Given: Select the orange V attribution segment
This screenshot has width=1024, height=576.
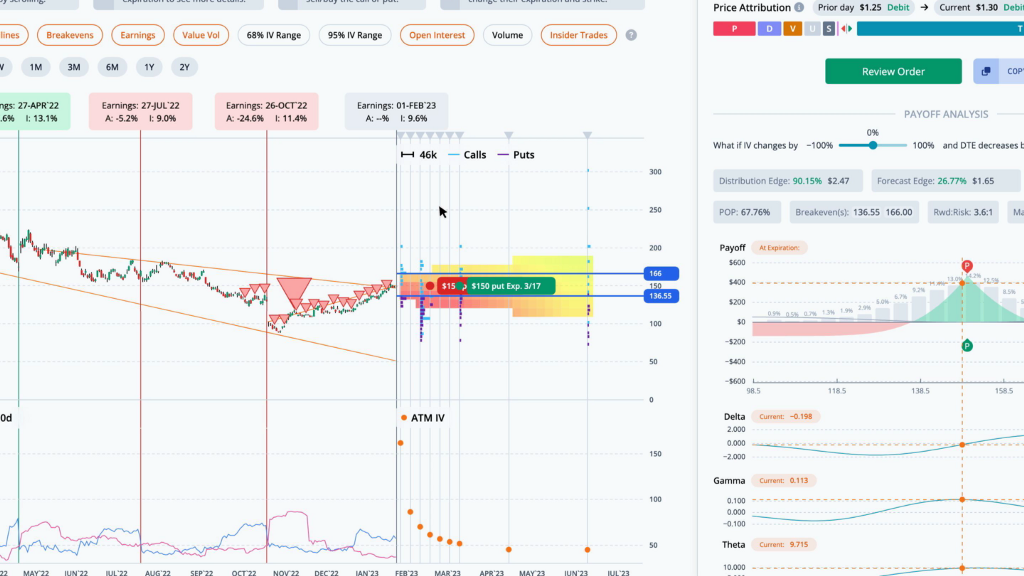Looking at the screenshot, I should tap(793, 29).
